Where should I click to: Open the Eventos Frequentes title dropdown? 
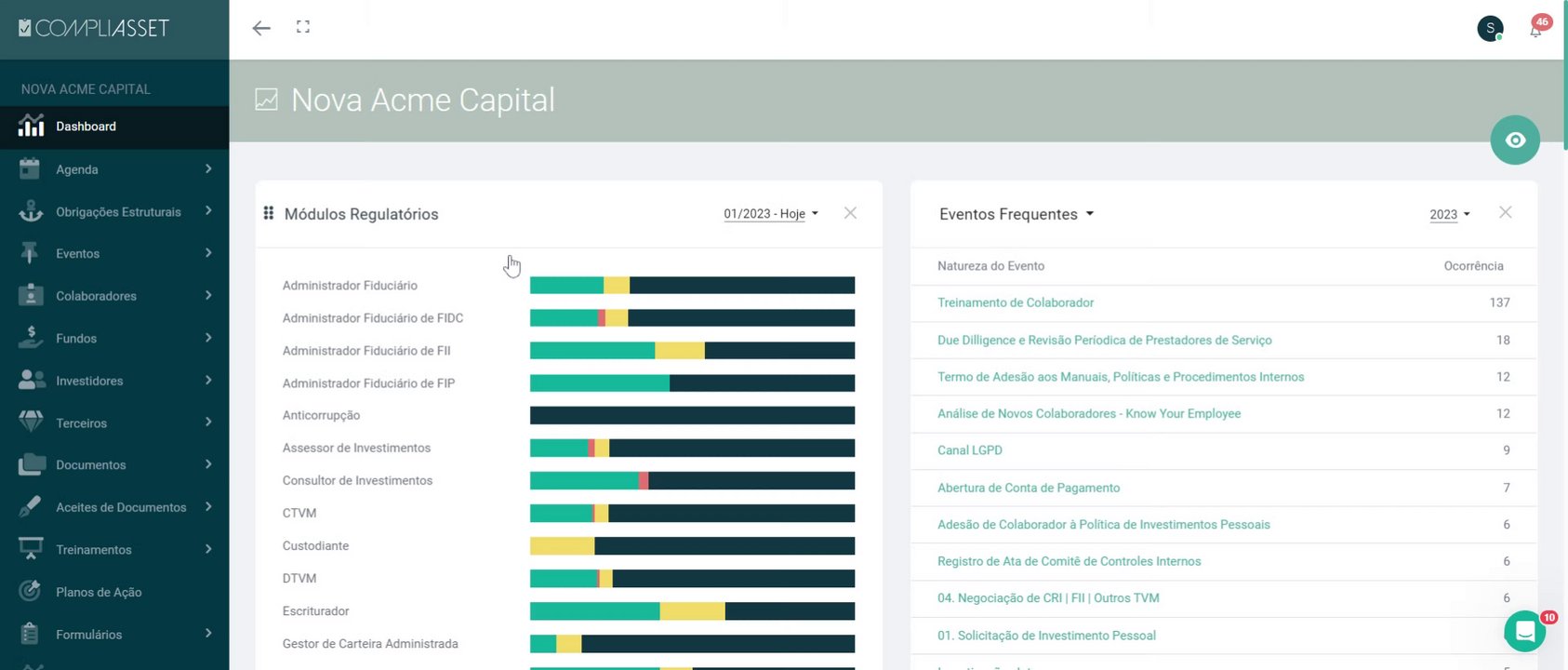1017,214
